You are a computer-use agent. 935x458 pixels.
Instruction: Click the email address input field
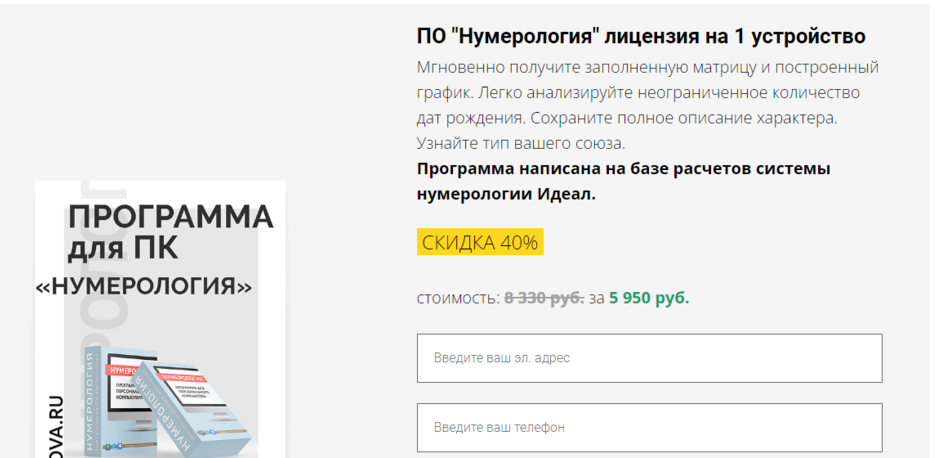(649, 358)
